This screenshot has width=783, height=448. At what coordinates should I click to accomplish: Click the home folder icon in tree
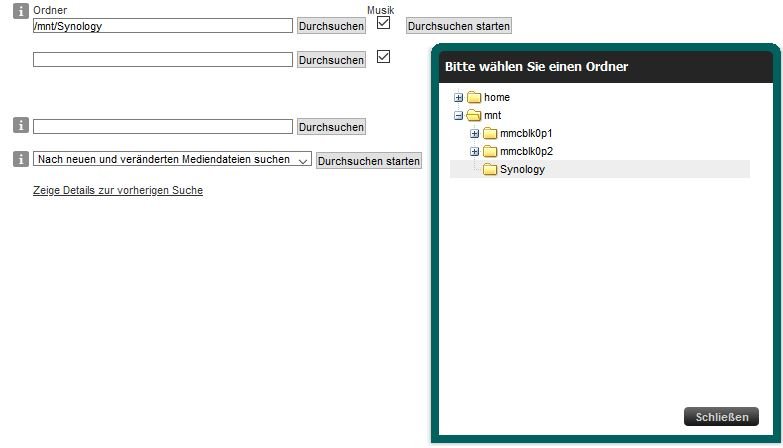(474, 98)
